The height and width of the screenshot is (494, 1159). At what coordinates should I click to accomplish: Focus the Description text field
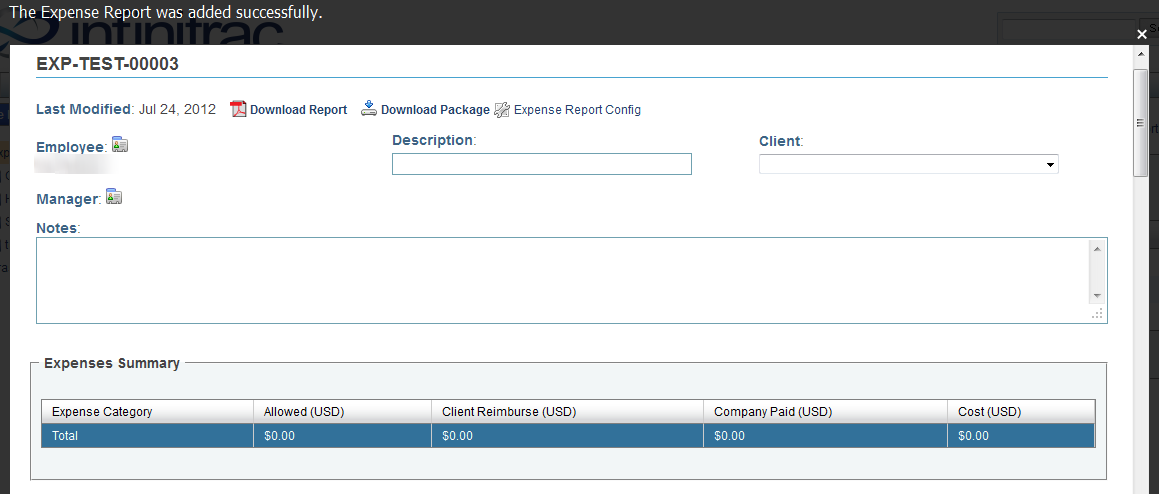coord(542,164)
